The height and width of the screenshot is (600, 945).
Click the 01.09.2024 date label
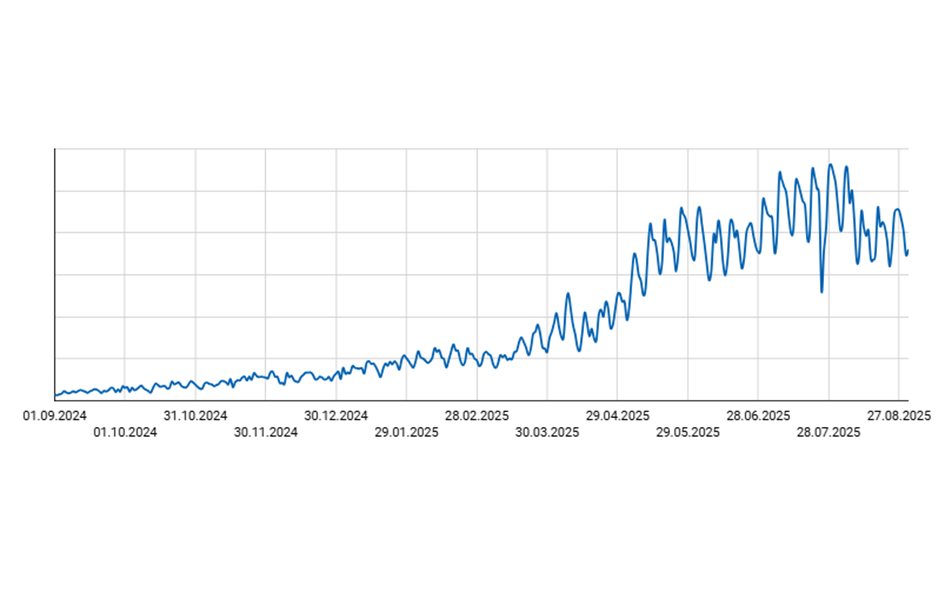pyautogui.click(x=55, y=415)
